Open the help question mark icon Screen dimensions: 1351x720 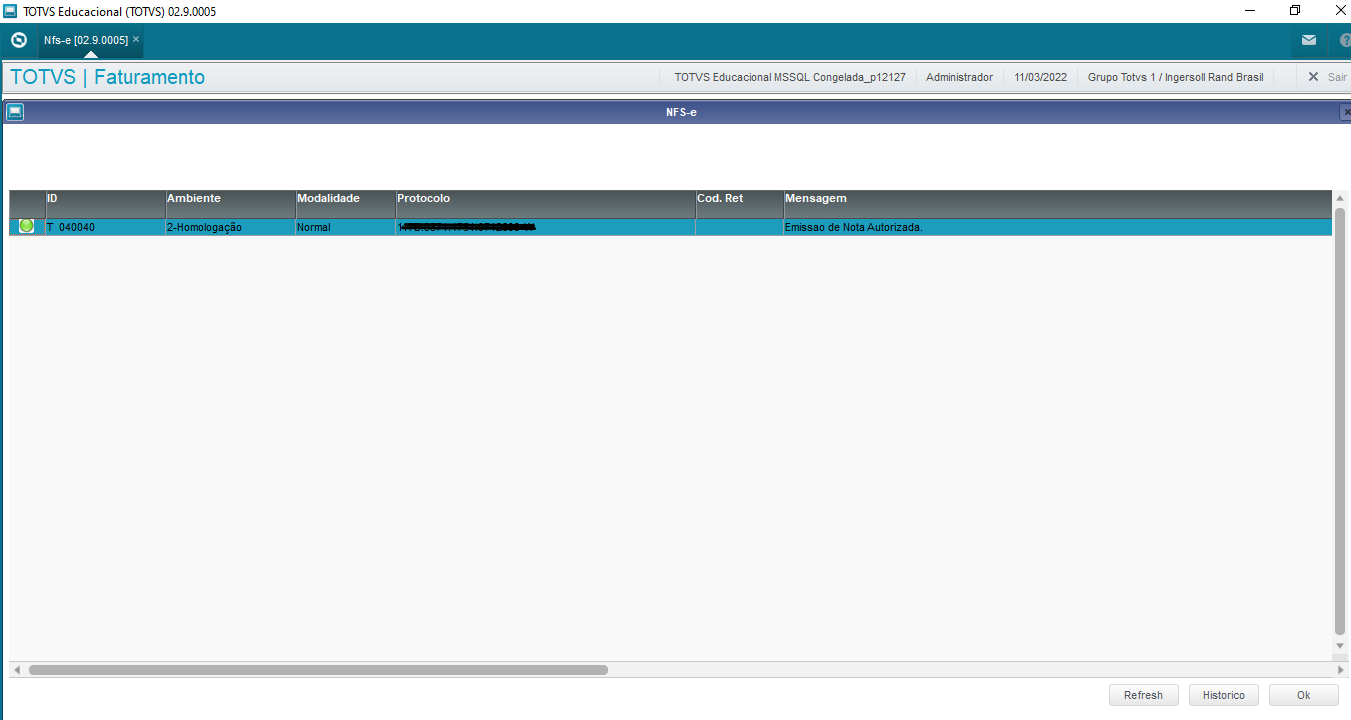pyautogui.click(x=1345, y=41)
